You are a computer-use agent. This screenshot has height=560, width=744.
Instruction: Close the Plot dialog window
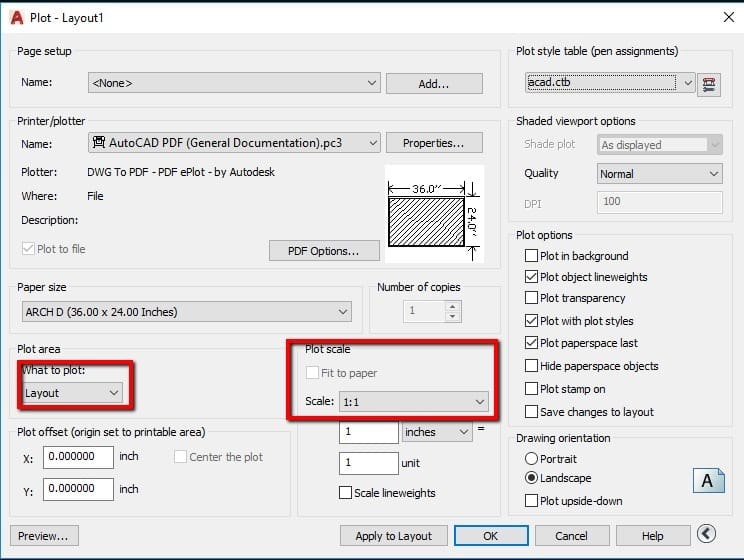(728, 17)
